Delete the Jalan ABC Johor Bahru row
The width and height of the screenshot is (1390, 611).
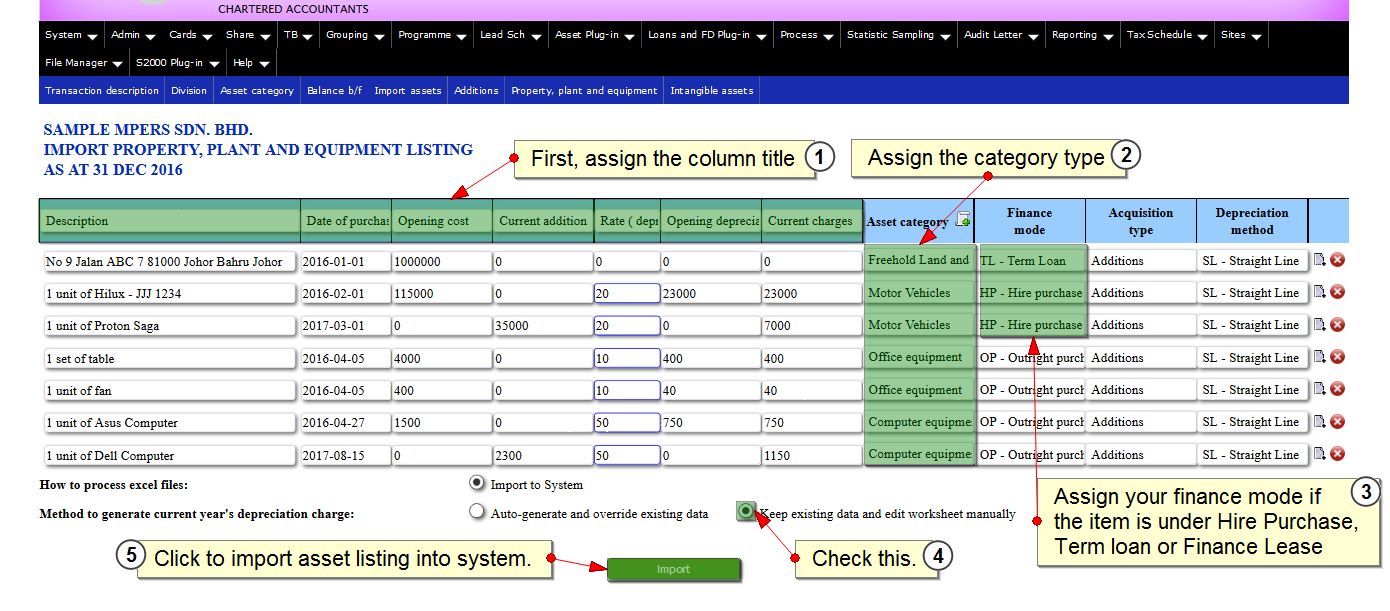pos(1337,260)
